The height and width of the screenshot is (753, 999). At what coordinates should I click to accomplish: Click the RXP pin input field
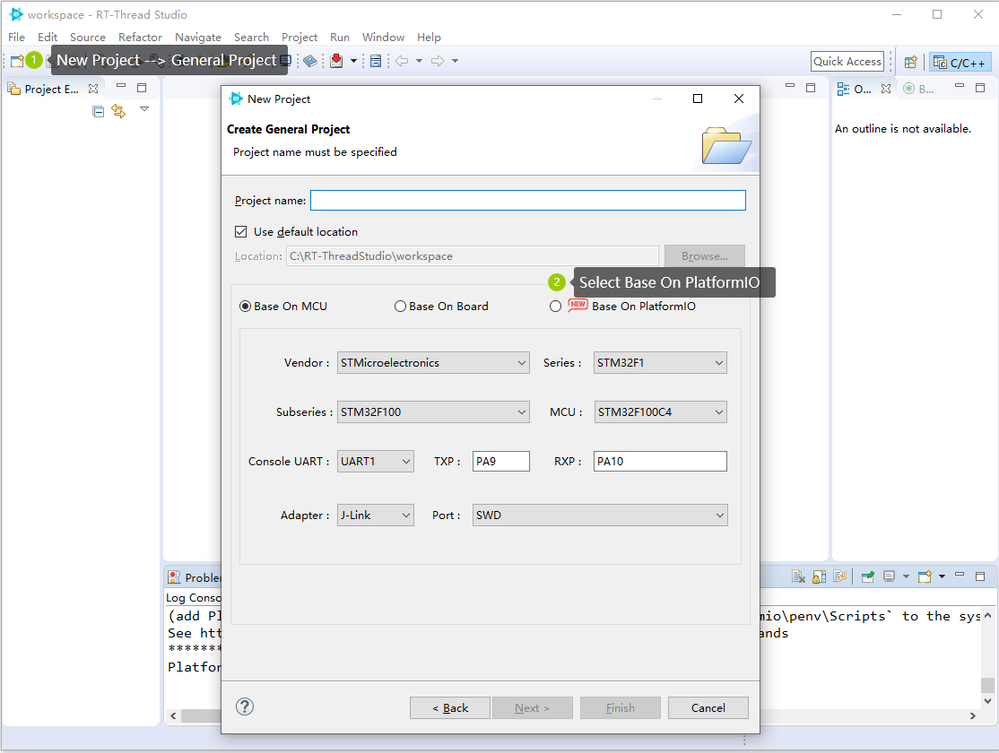(x=660, y=461)
